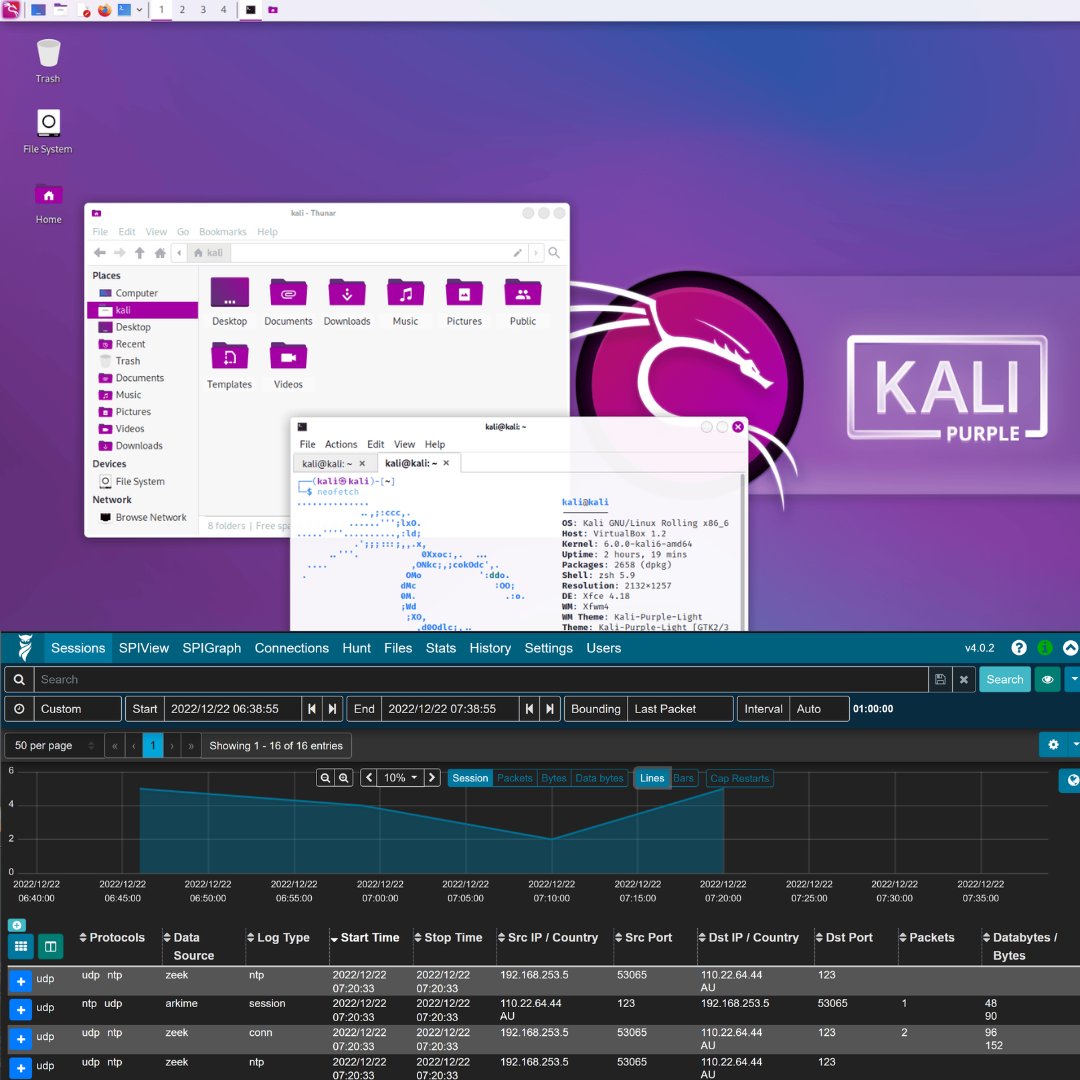Switch to the first kali@kali terminal tab
This screenshot has width=1080, height=1080.
pyautogui.click(x=327, y=464)
